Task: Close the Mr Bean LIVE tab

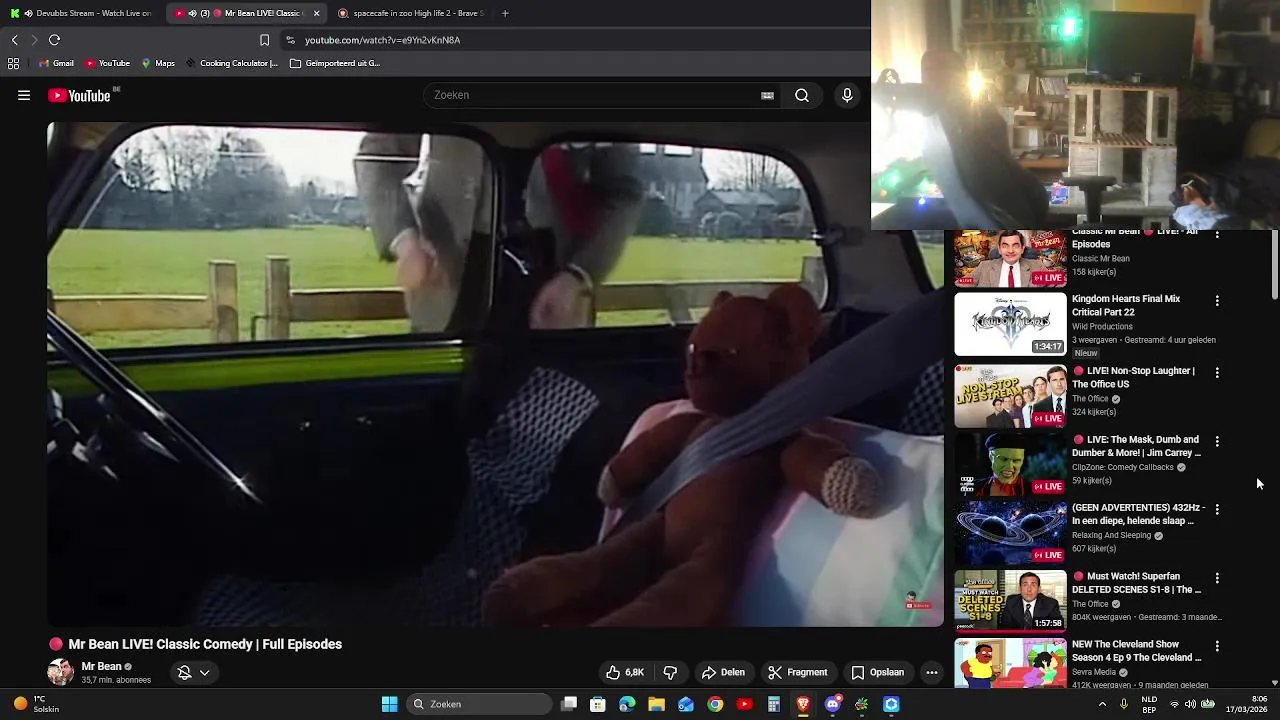Action: tap(316, 13)
